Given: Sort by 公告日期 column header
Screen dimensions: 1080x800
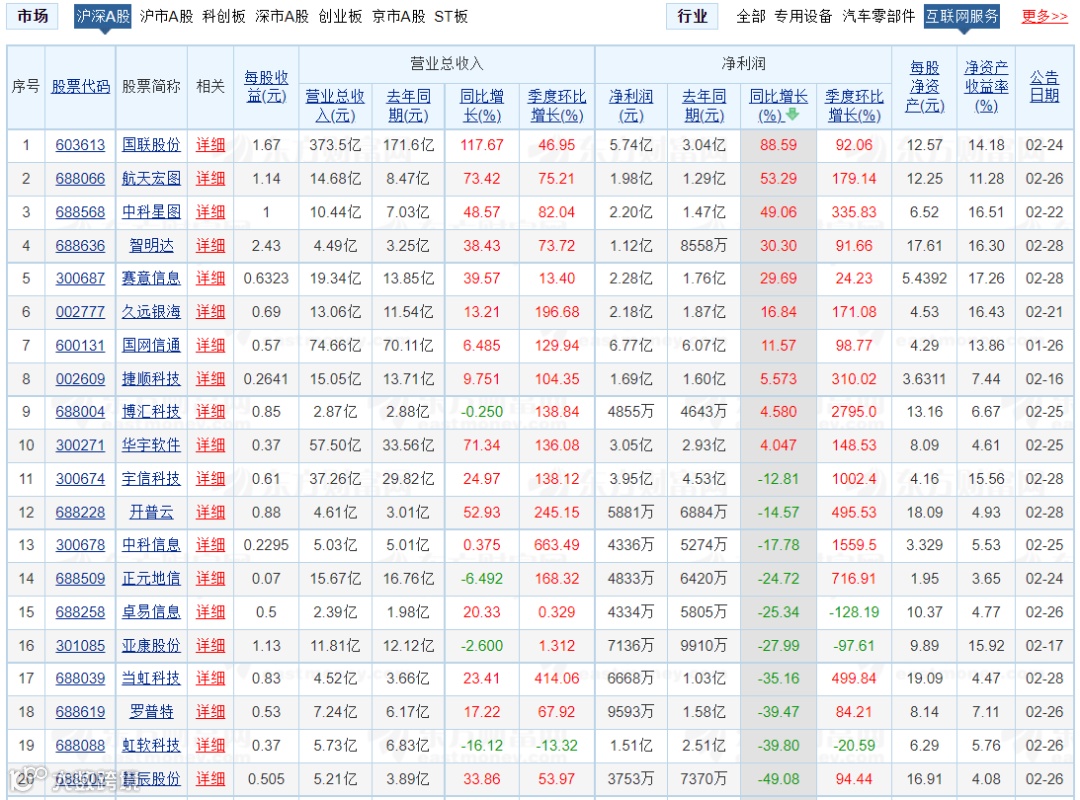Looking at the screenshot, I should (x=1044, y=87).
